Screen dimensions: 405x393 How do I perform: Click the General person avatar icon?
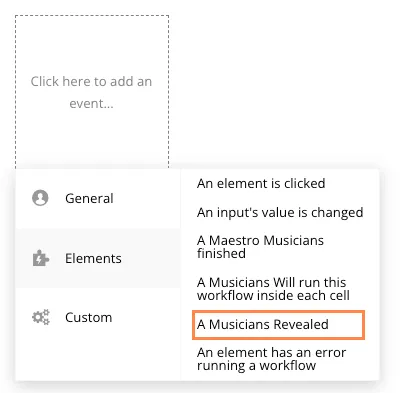point(40,198)
